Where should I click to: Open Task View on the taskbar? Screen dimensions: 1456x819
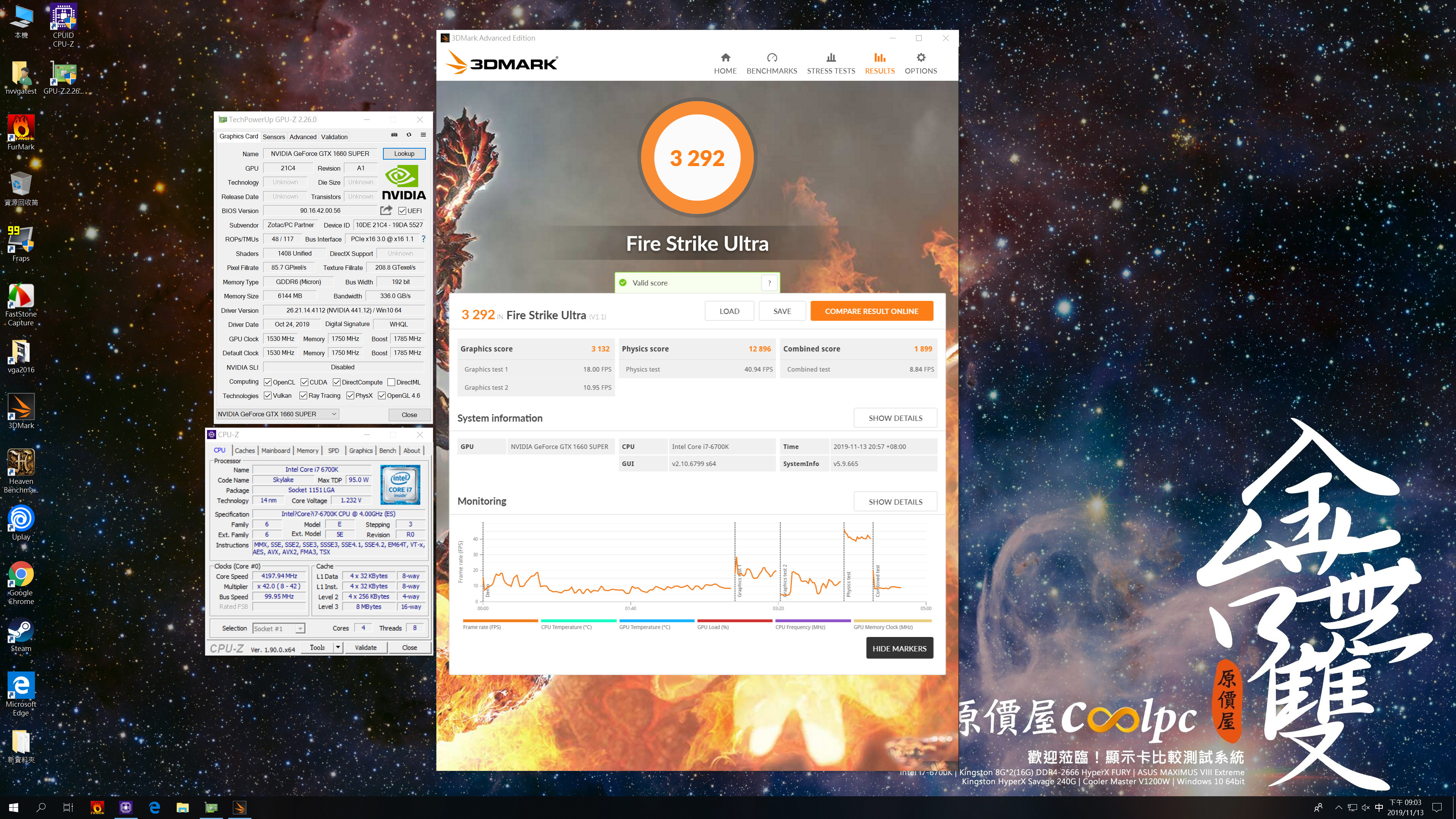click(68, 808)
